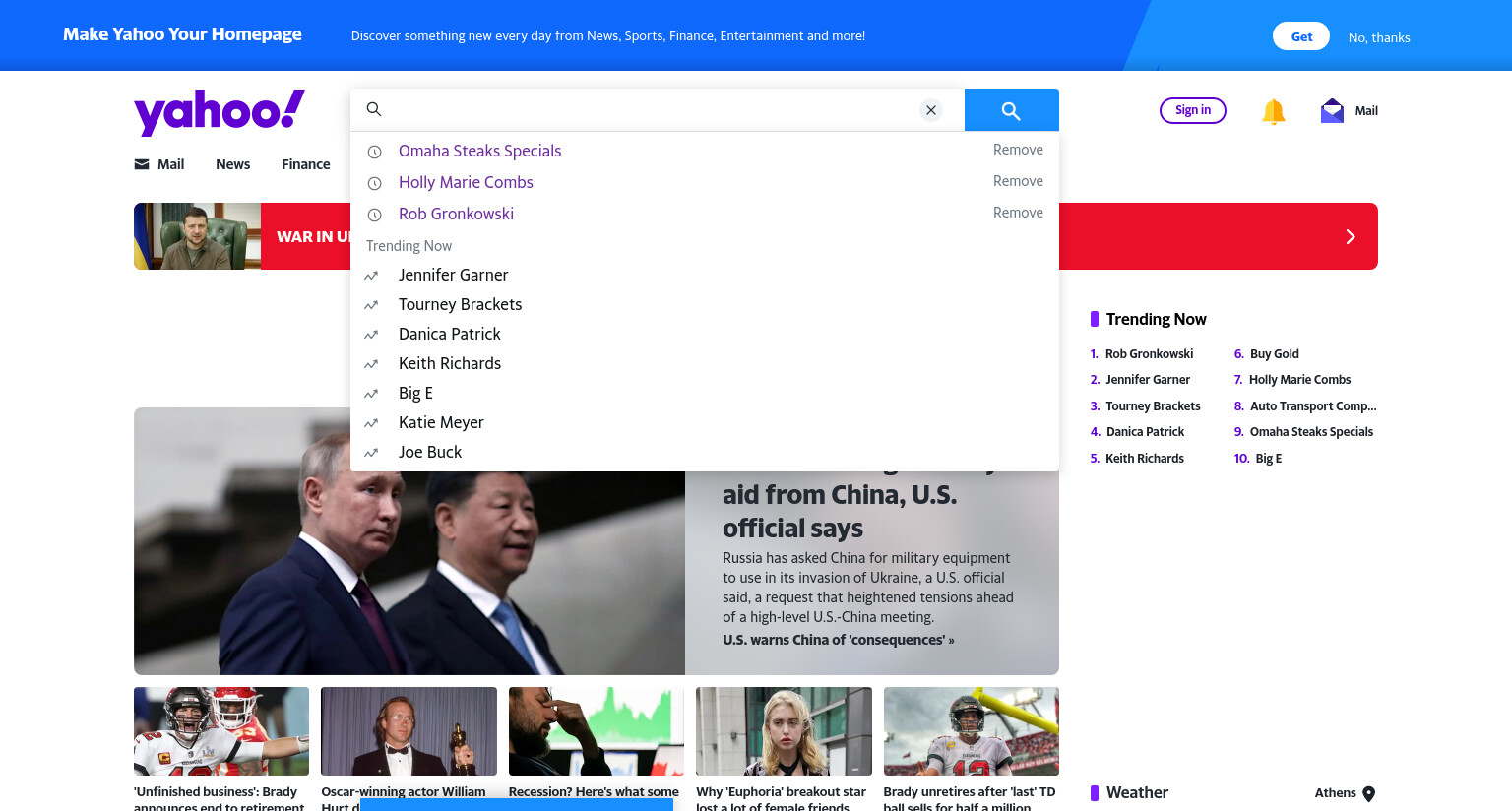1512x811 pixels.
Task: Click clock icon beside Holly Marie Combs
Action: point(374,183)
